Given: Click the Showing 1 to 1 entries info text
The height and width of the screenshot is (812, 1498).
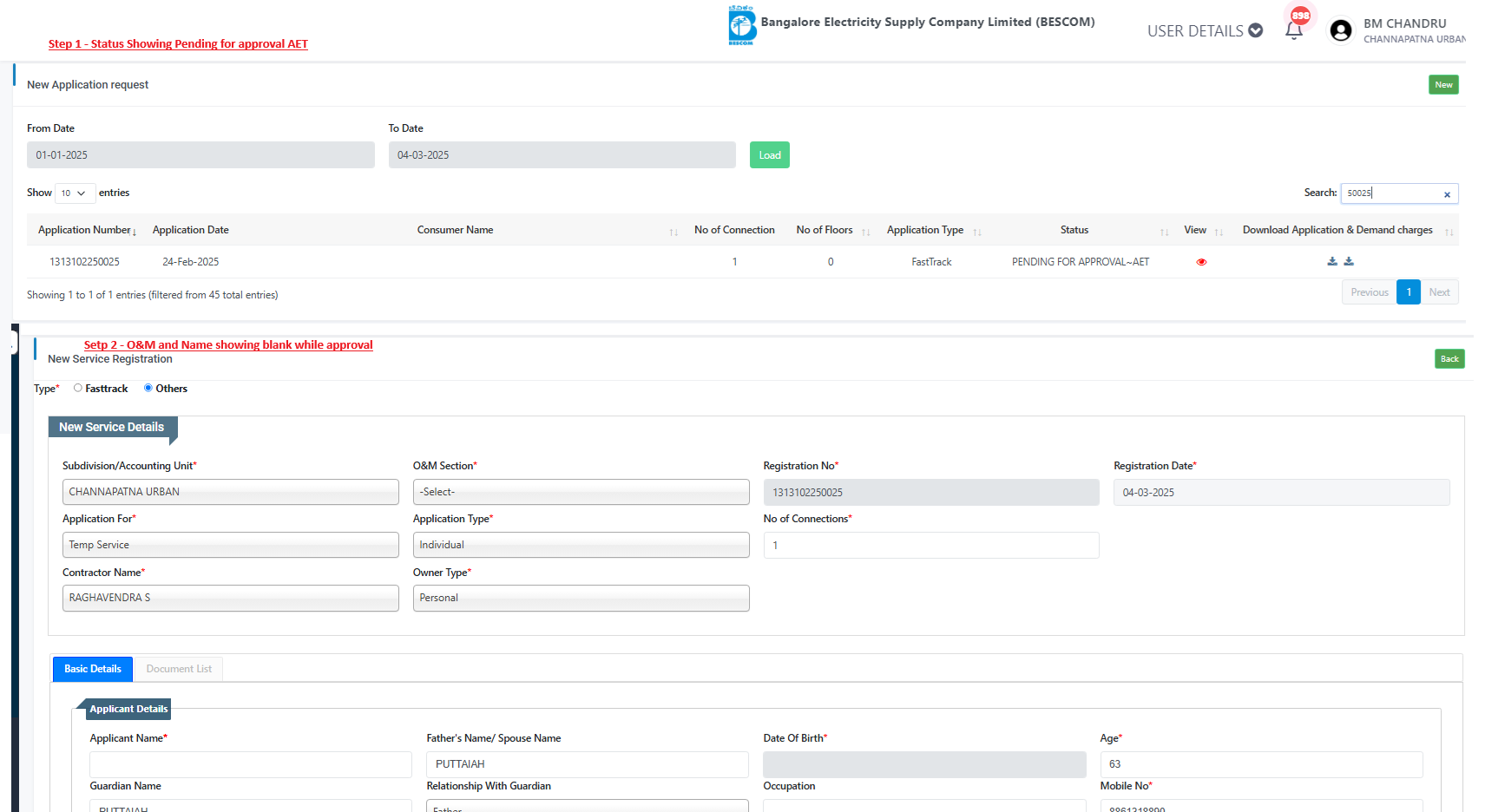Looking at the screenshot, I should pyautogui.click(x=153, y=295).
